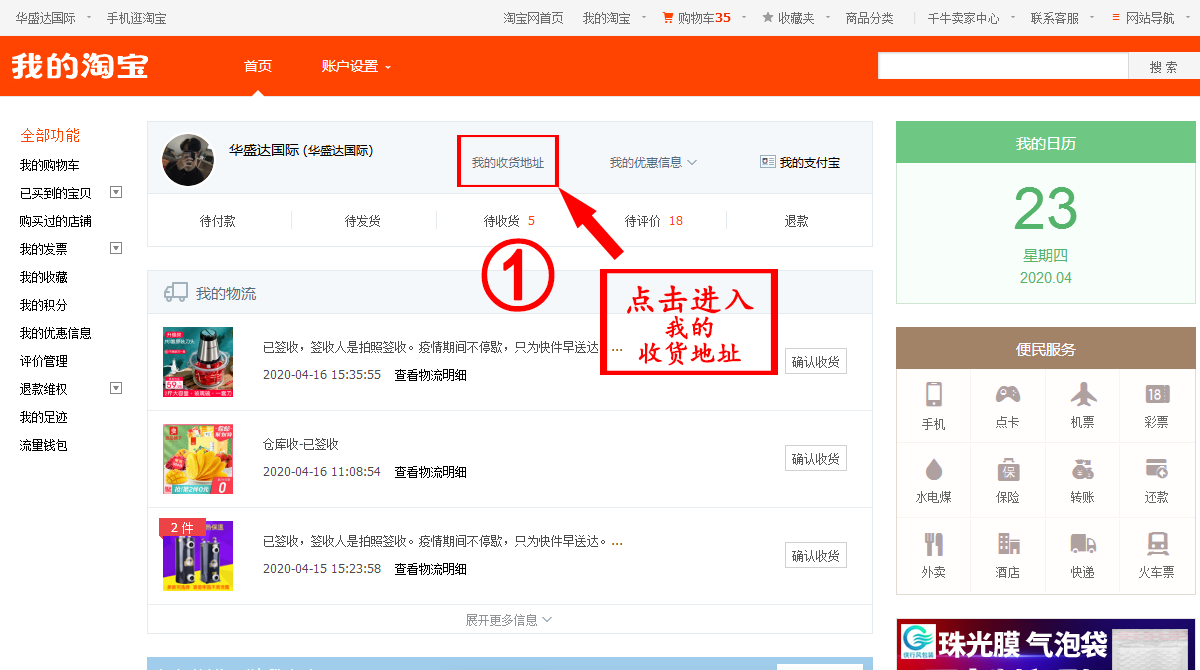Click the 收藏夹 star icon
The width and height of the screenshot is (1200, 670).
[x=768, y=18]
